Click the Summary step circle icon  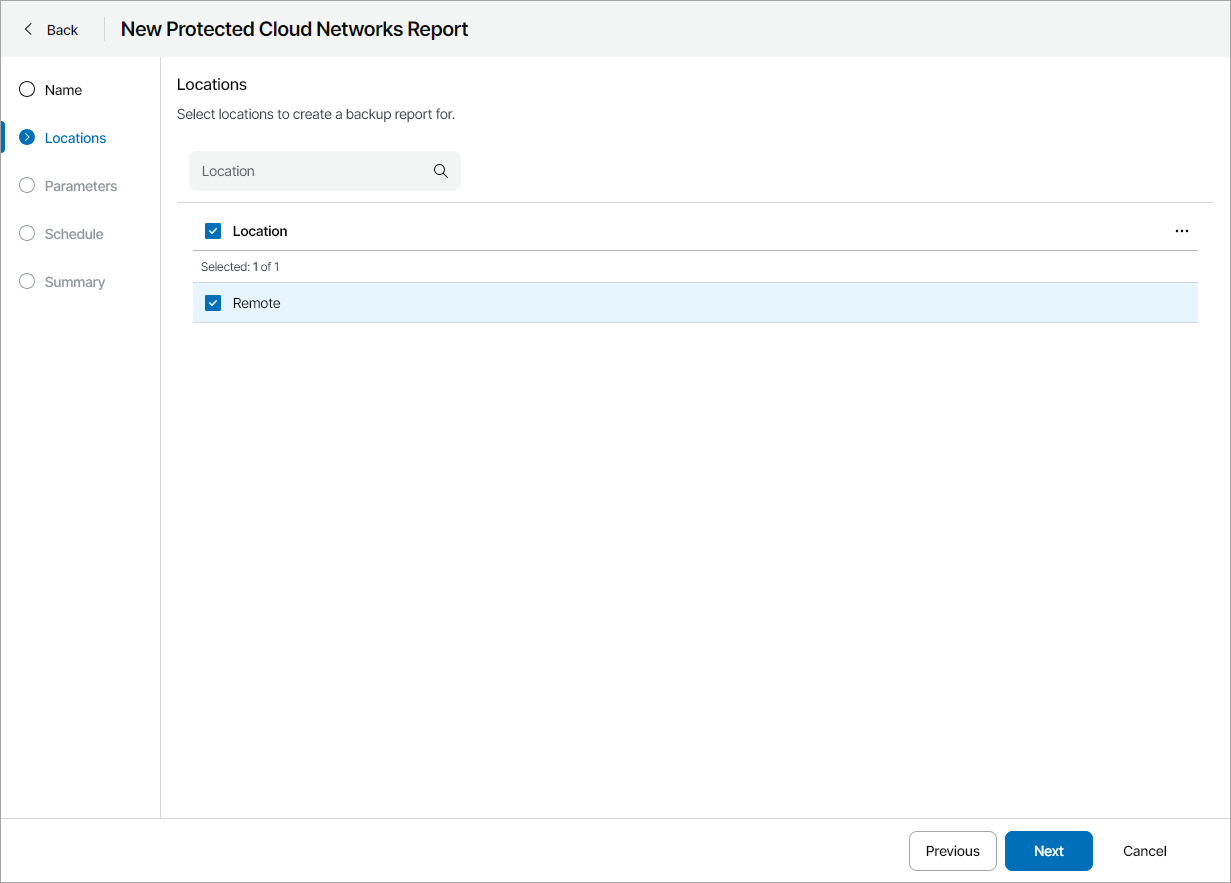27,282
